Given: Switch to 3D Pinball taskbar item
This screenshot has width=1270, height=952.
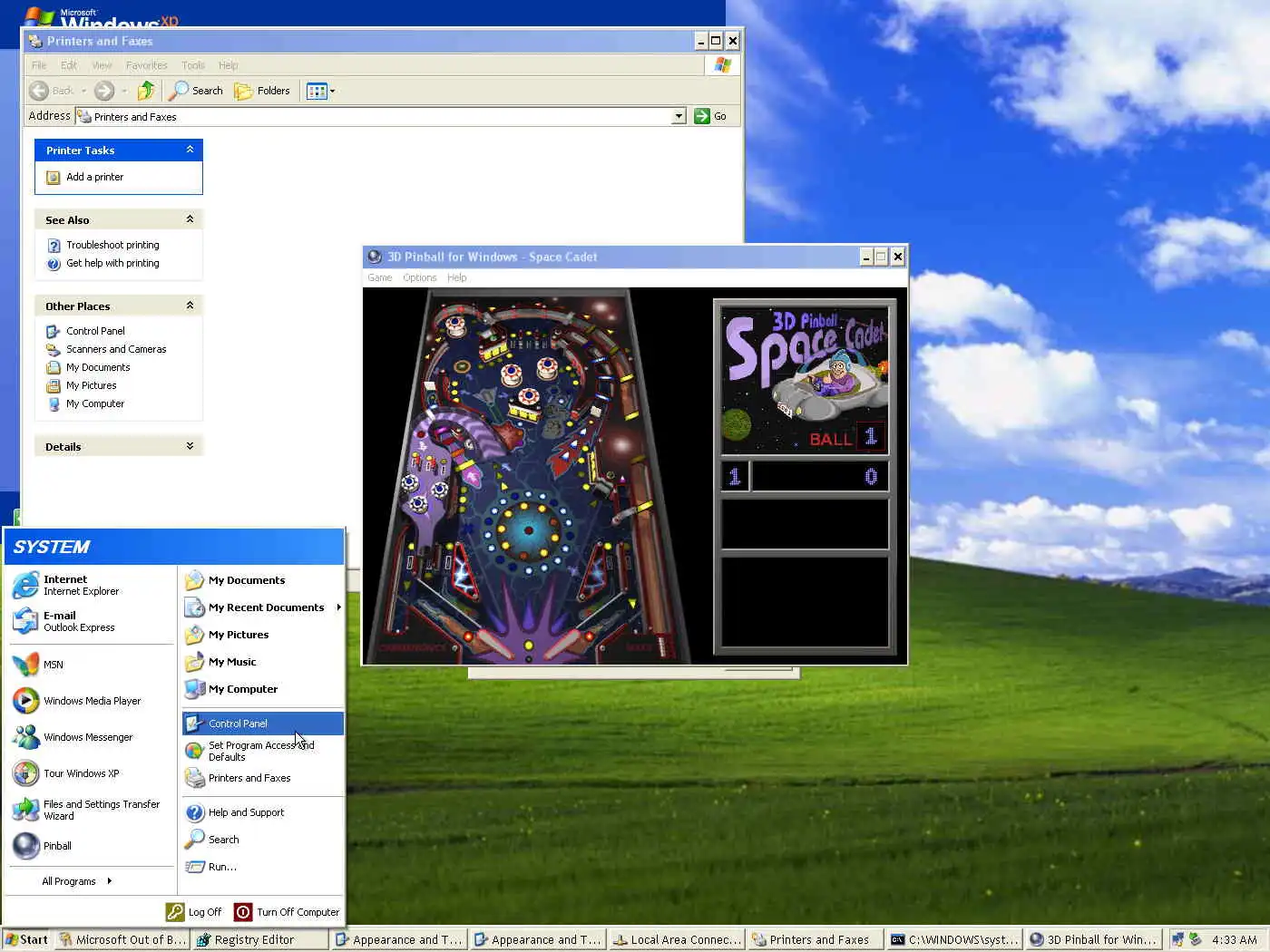Looking at the screenshot, I should coord(1093,939).
